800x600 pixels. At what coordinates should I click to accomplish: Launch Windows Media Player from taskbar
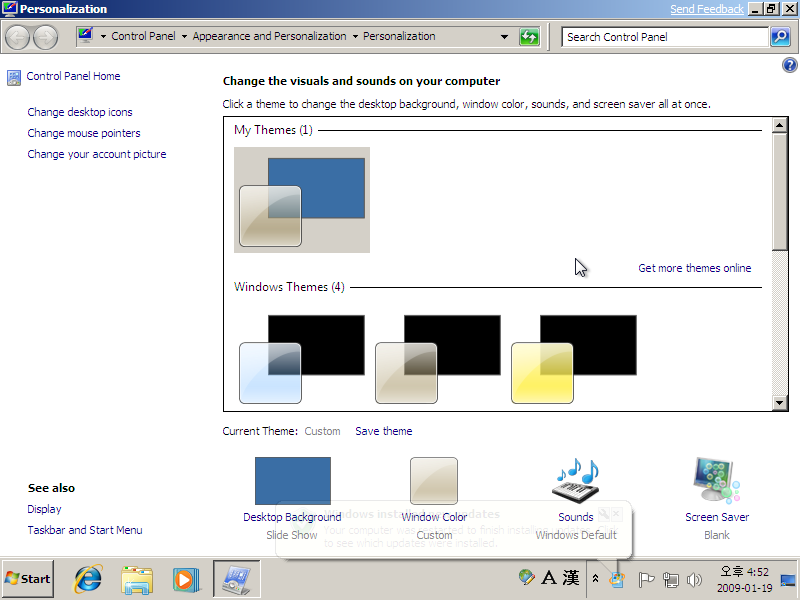click(x=185, y=580)
